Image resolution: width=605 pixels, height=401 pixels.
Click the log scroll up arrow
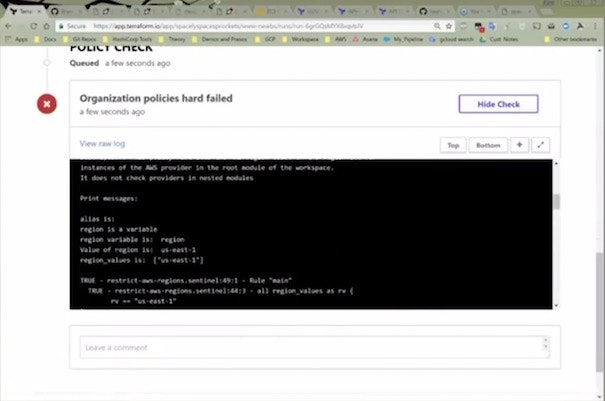pos(556,164)
